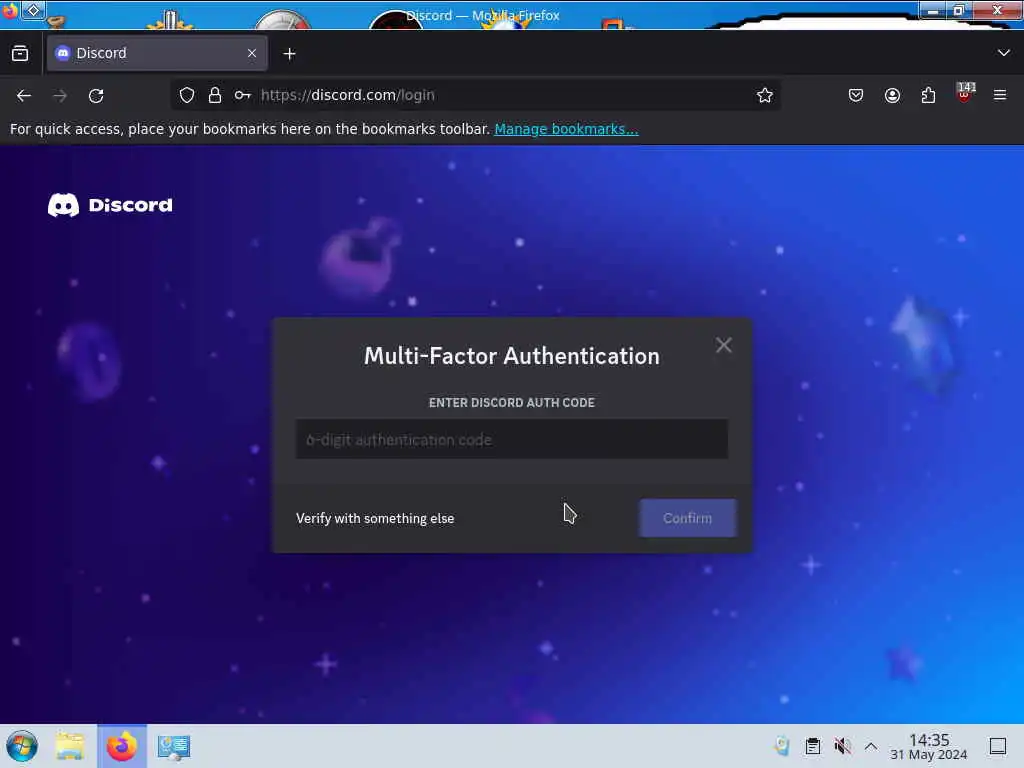Viewport: 1024px width, 768px height.
Task: Open the Start menu orb
Action: 22,746
